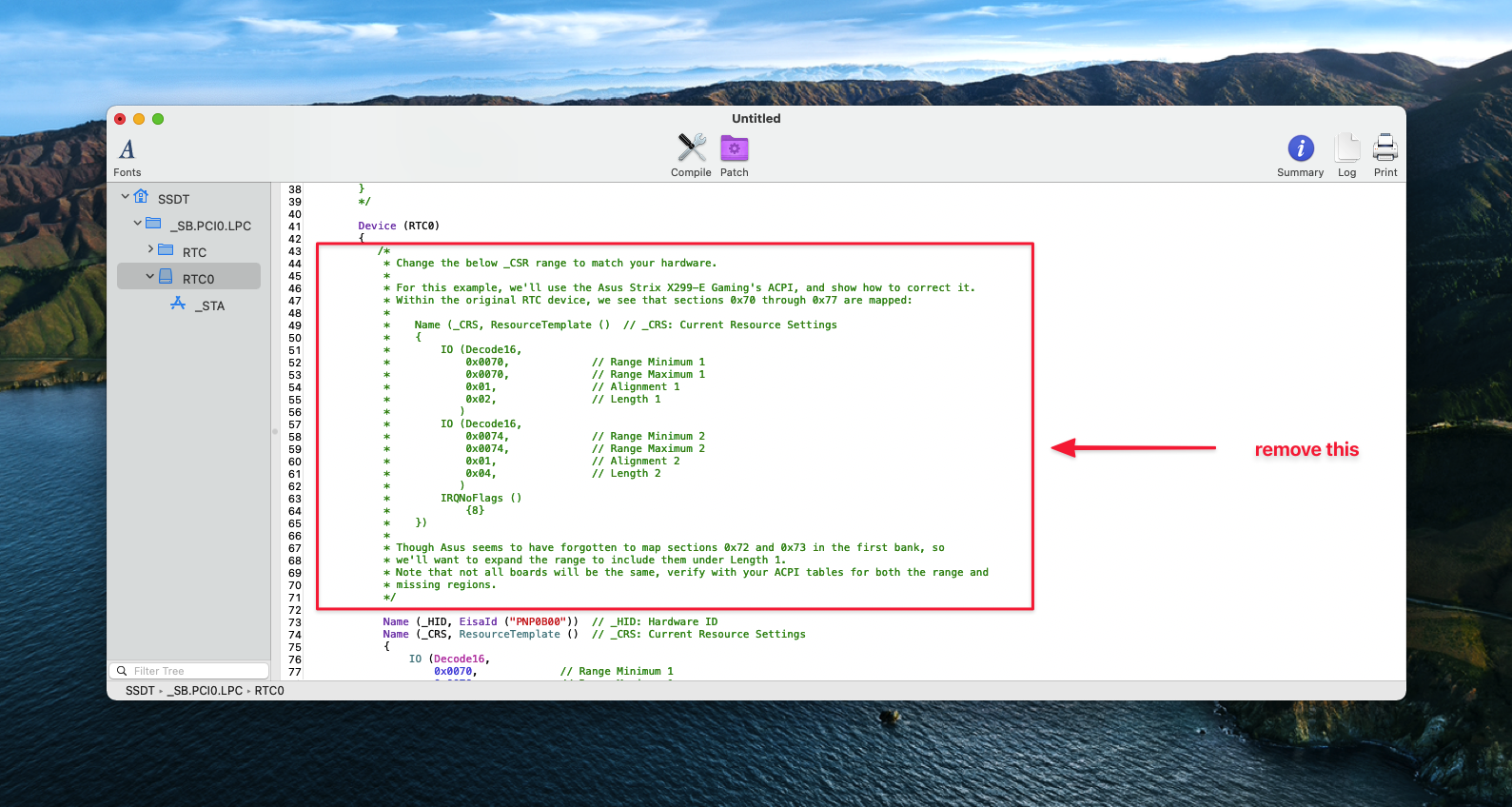Screen dimensions: 1512x807
Task: Select the RTC0 tree item
Action: [x=198, y=279]
